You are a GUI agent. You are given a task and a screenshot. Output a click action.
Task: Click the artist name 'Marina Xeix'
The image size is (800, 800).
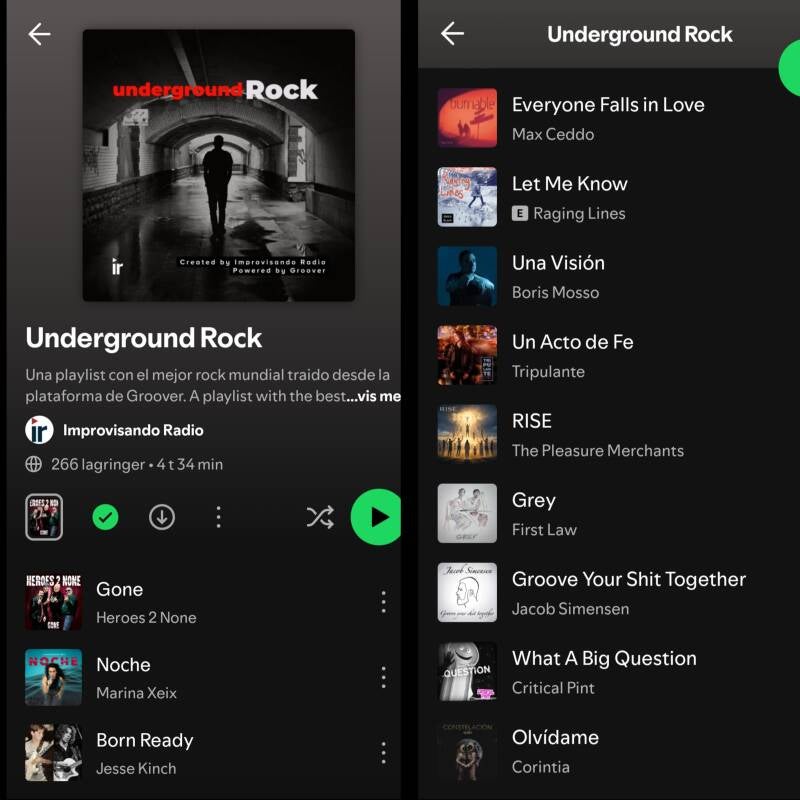(137, 693)
